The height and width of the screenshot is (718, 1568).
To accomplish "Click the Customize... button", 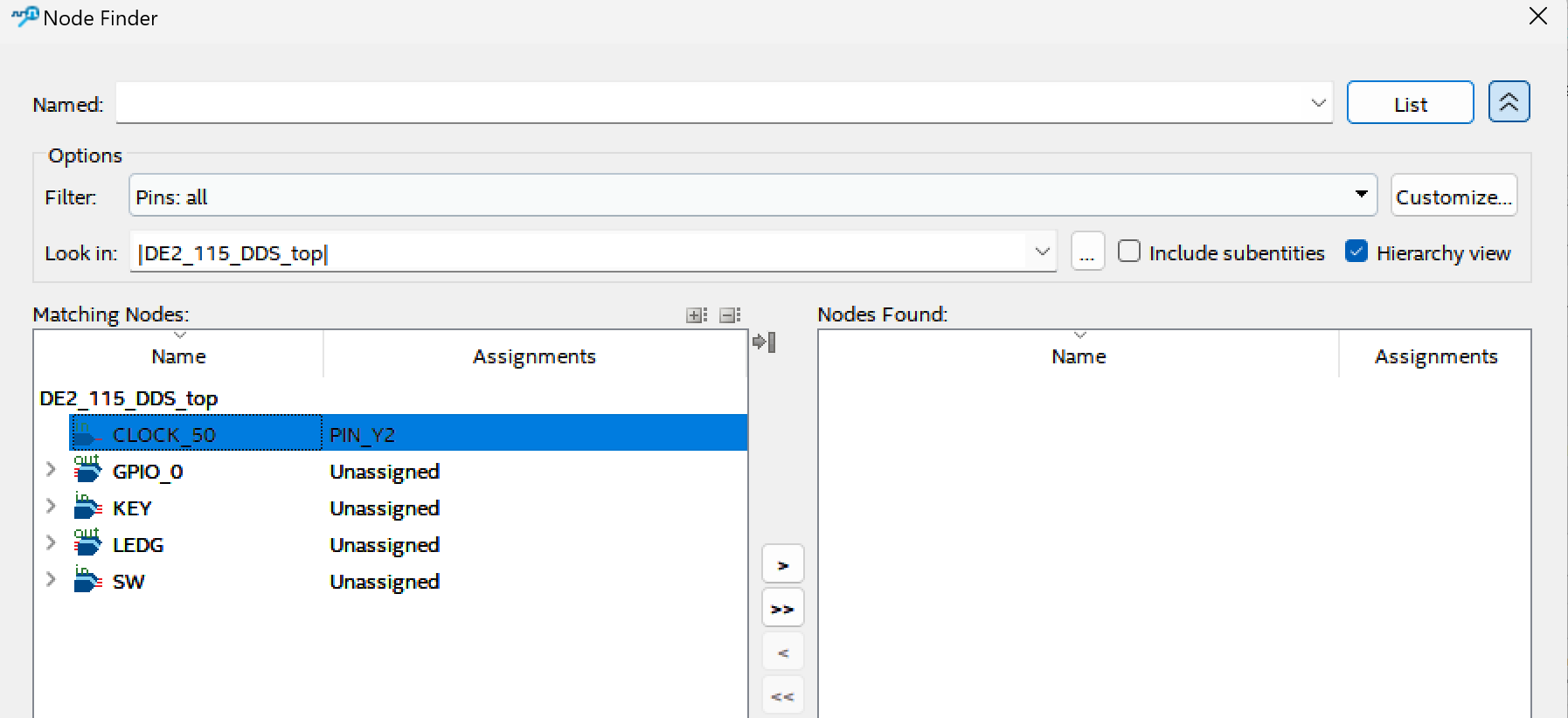I will click(x=1454, y=196).
